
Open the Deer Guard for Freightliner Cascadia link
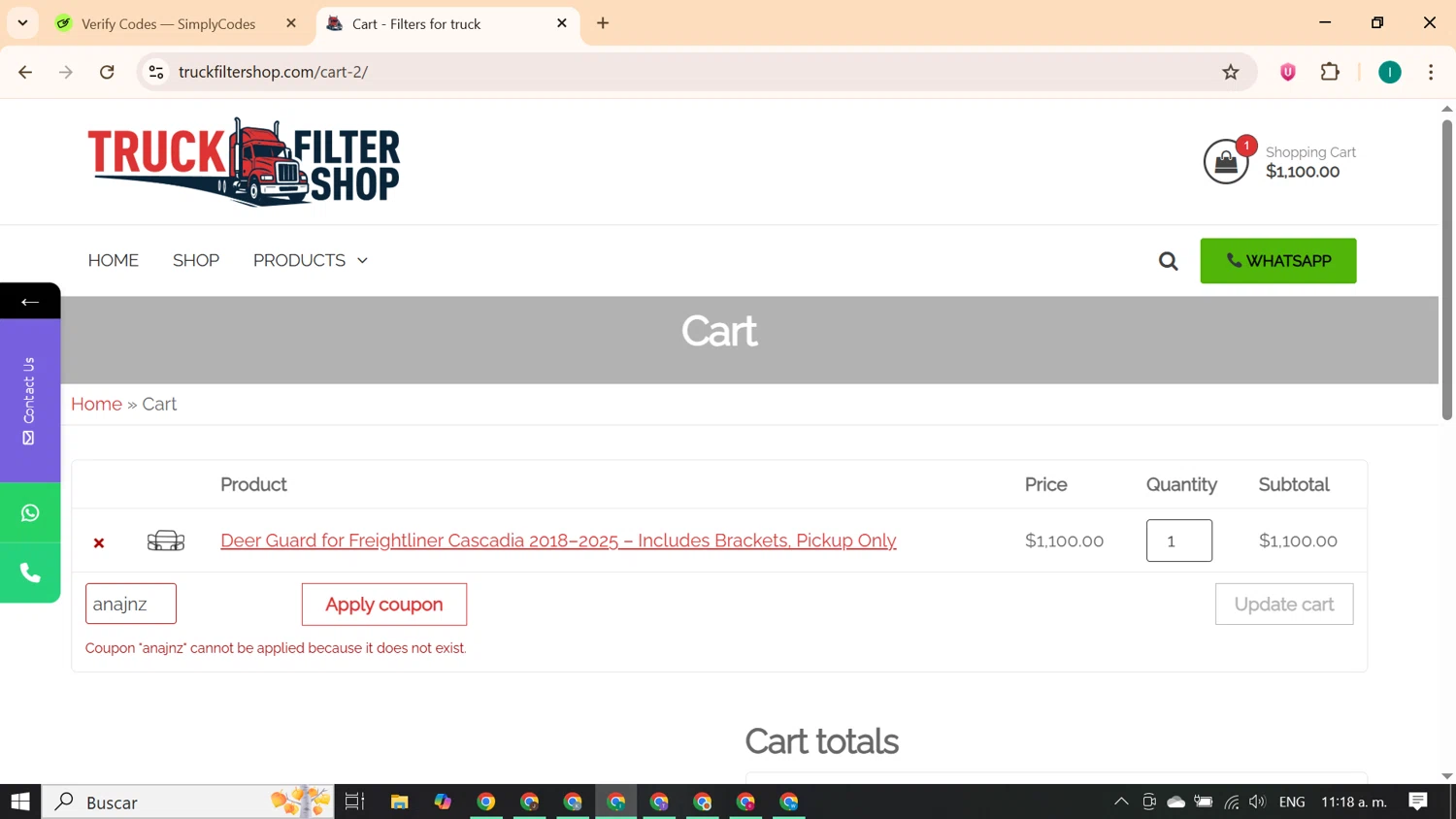[x=558, y=541]
